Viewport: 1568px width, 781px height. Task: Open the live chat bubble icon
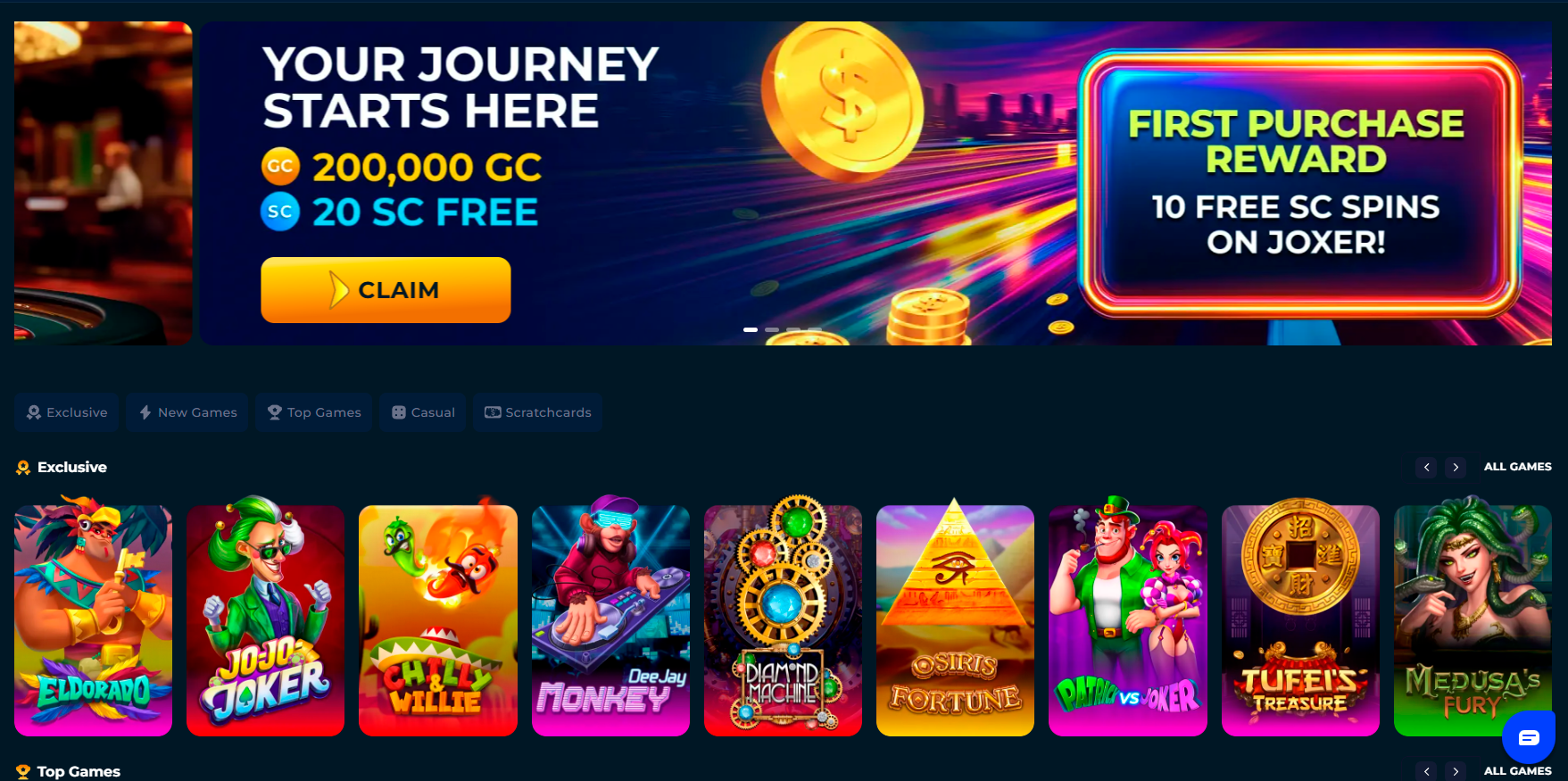[x=1528, y=737]
